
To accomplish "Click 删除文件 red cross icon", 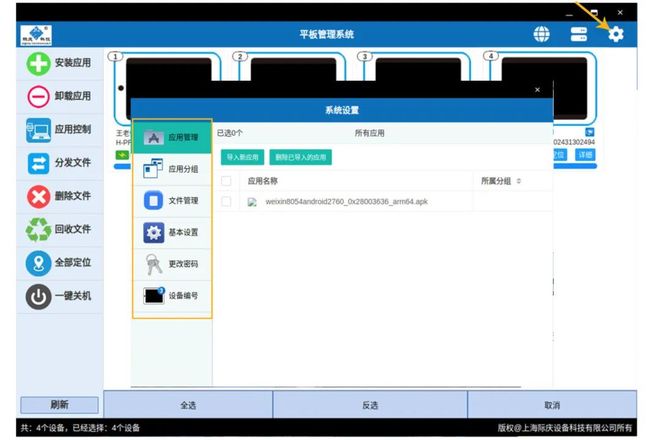I will 38,196.
